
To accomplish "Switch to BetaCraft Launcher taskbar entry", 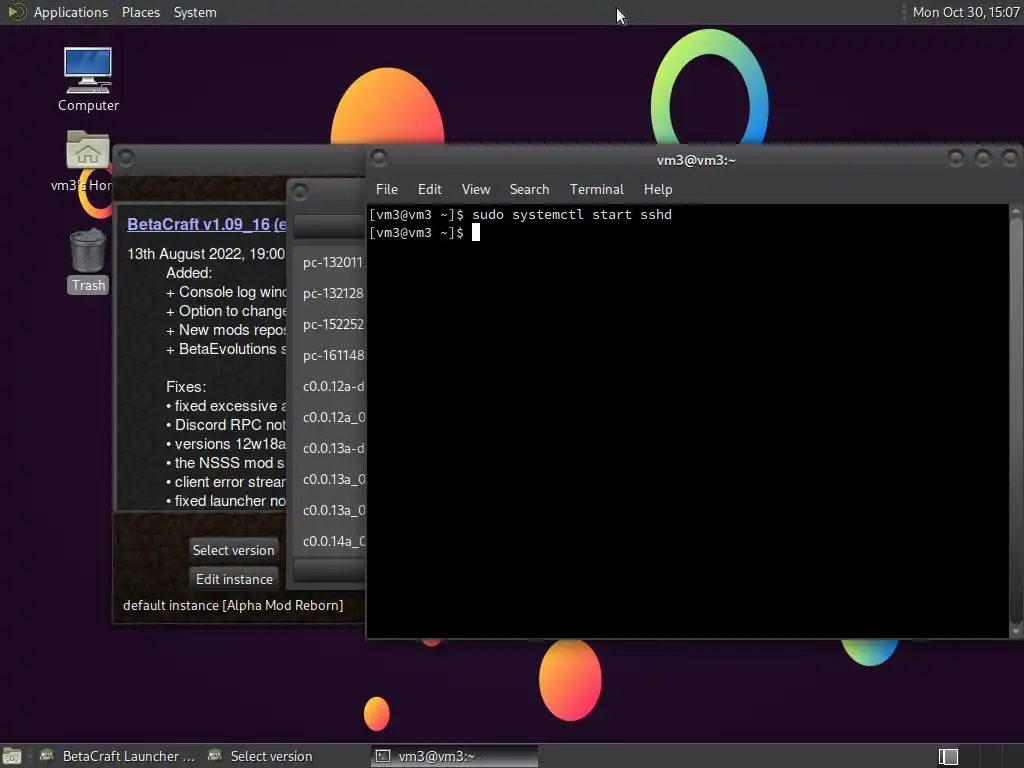I will point(118,756).
